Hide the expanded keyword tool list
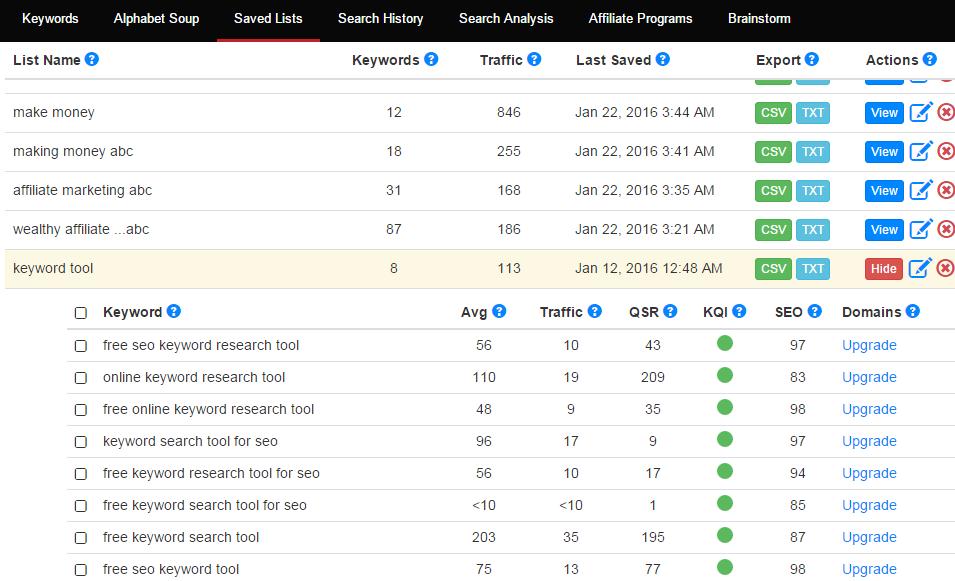This screenshot has width=955, height=581. [x=883, y=269]
